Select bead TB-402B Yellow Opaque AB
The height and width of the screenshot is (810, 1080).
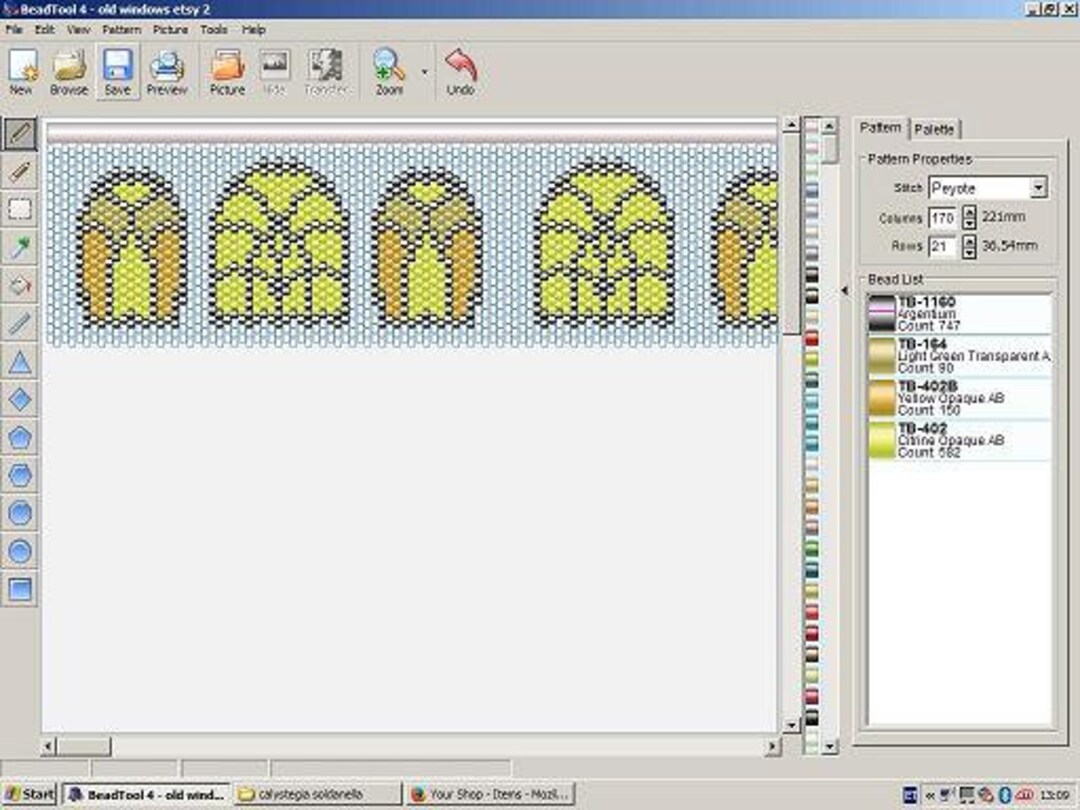(x=960, y=398)
